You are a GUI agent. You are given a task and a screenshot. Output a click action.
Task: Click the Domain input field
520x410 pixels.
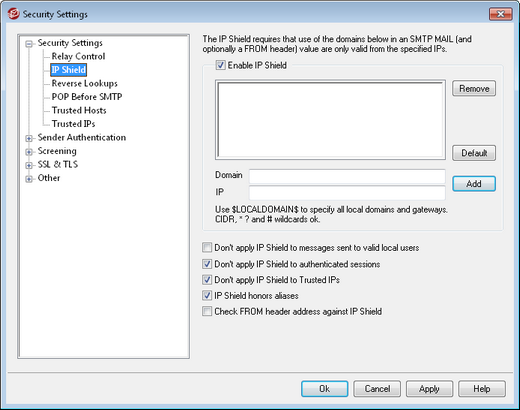pyautogui.click(x=347, y=176)
